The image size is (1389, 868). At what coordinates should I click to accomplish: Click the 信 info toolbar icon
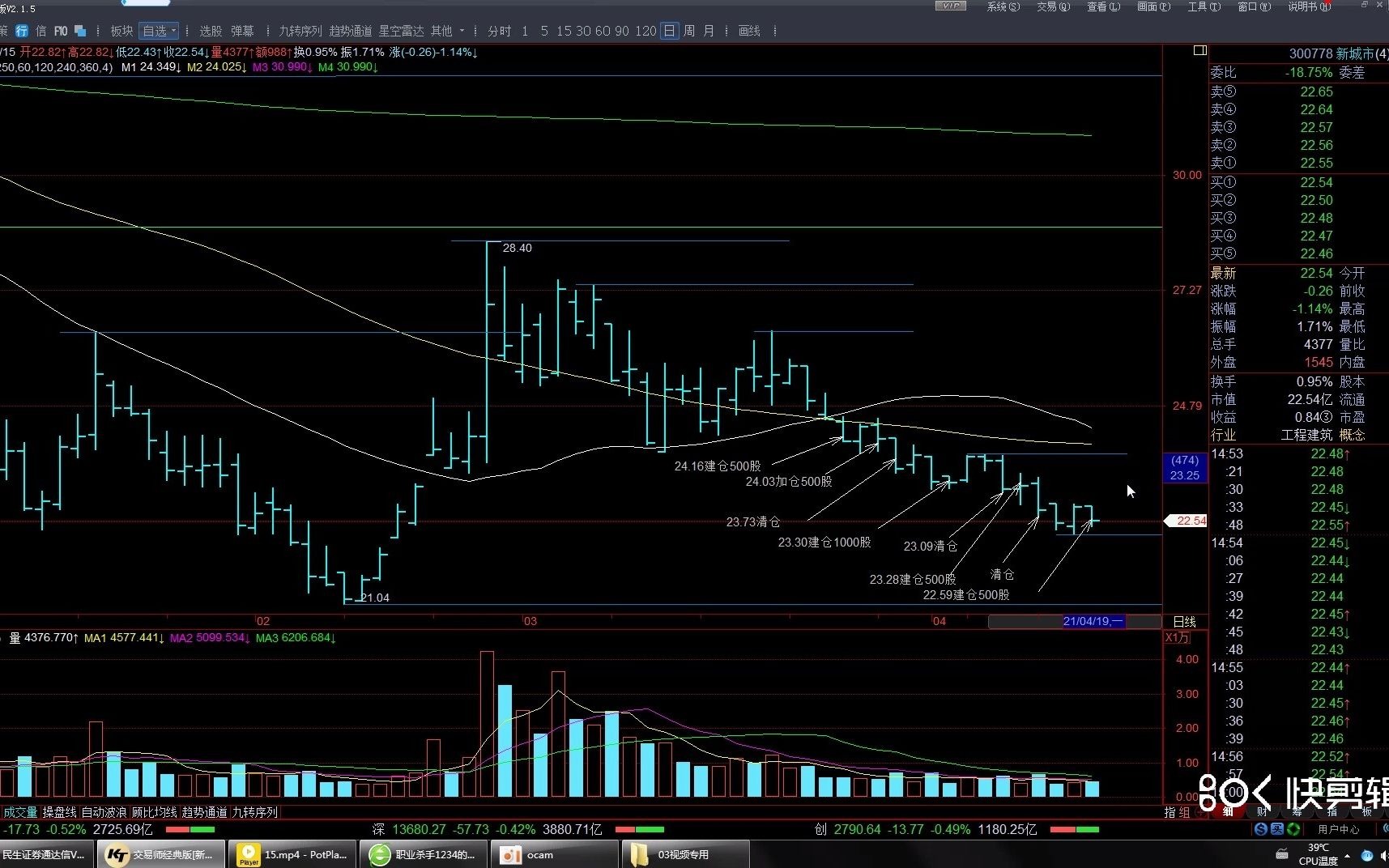click(40, 31)
